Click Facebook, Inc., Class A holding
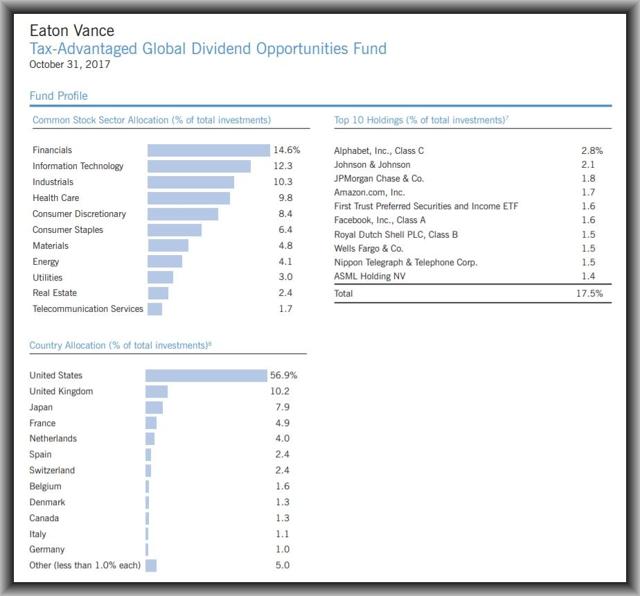 pos(380,220)
